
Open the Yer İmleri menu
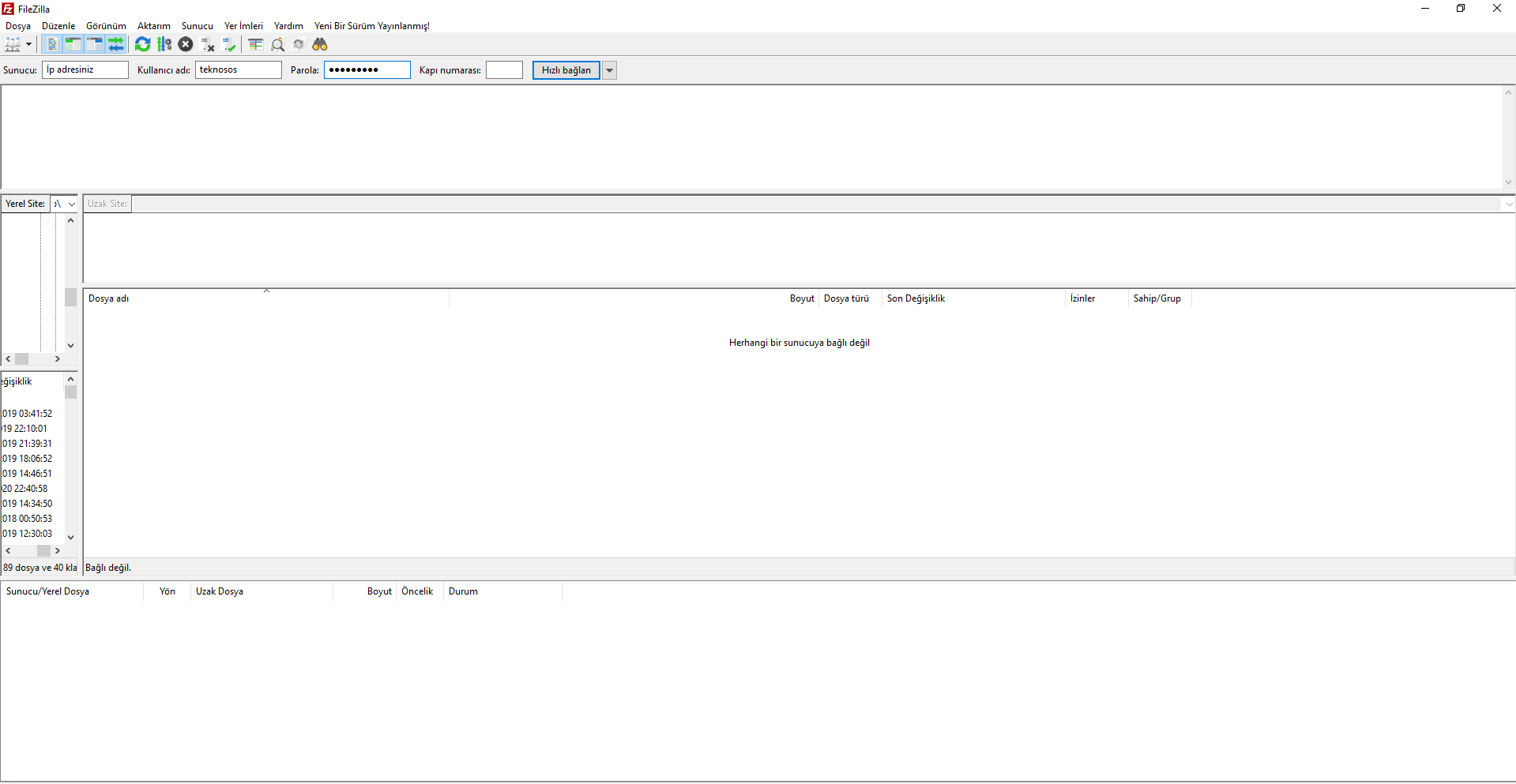click(243, 26)
